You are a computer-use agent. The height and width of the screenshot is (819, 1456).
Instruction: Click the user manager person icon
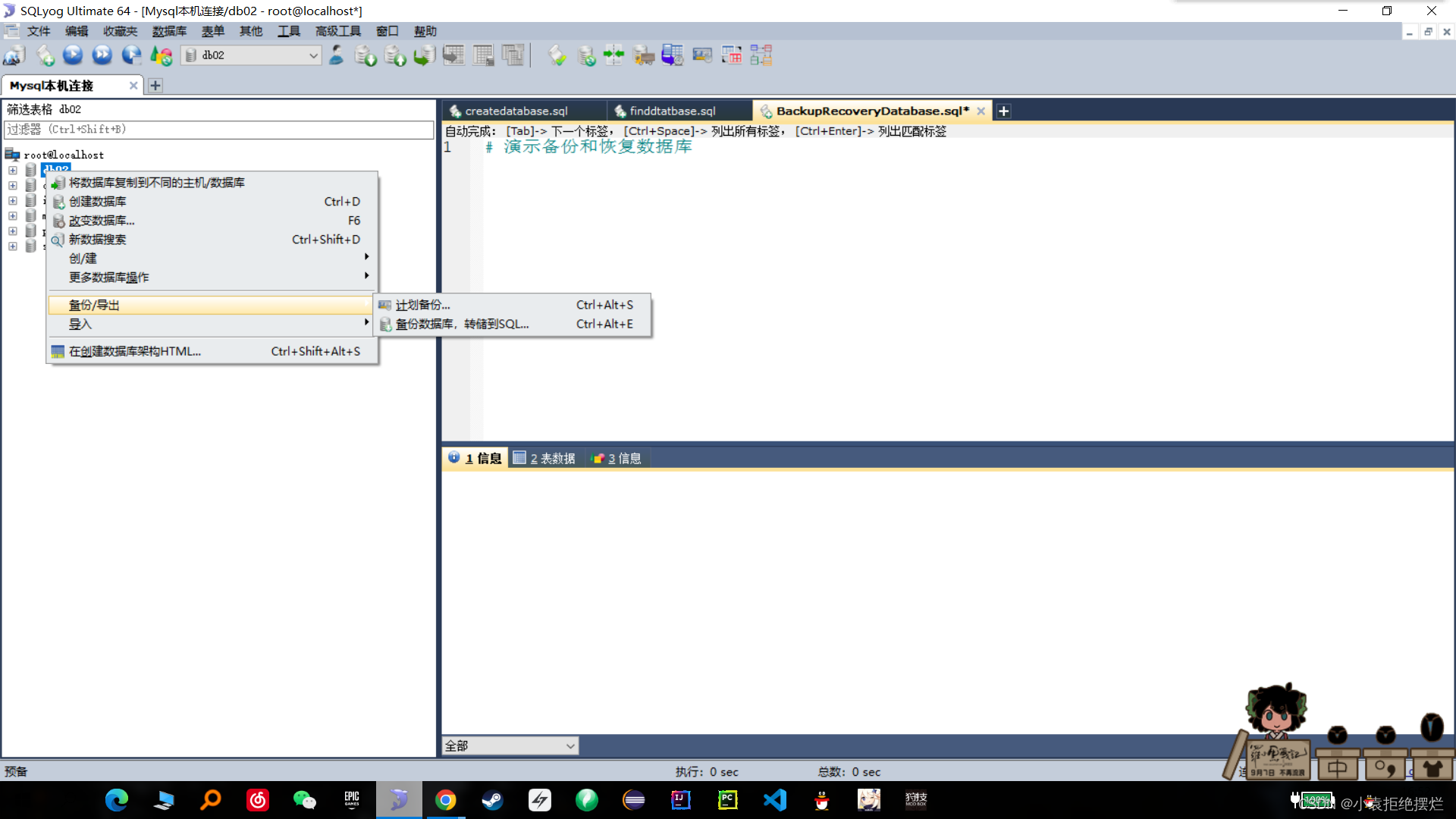tap(336, 55)
